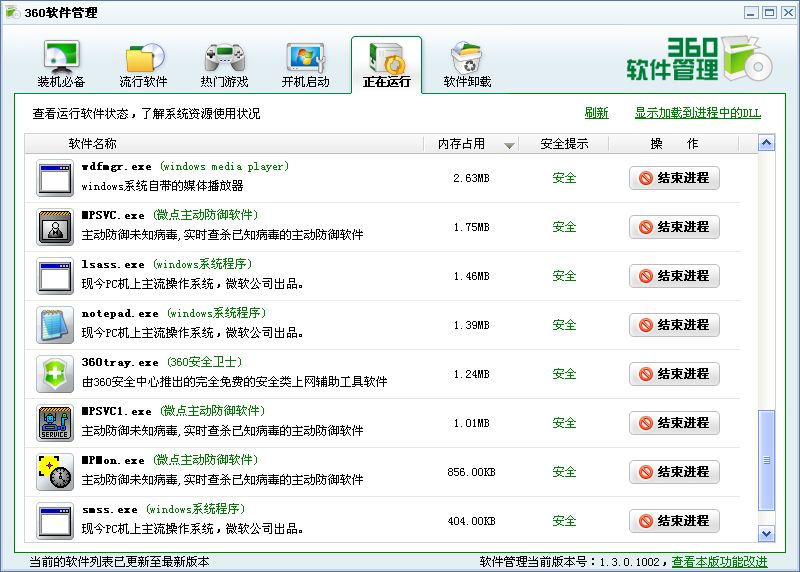
Task: Sort by 软件名称 column header
Action: click(x=92, y=144)
